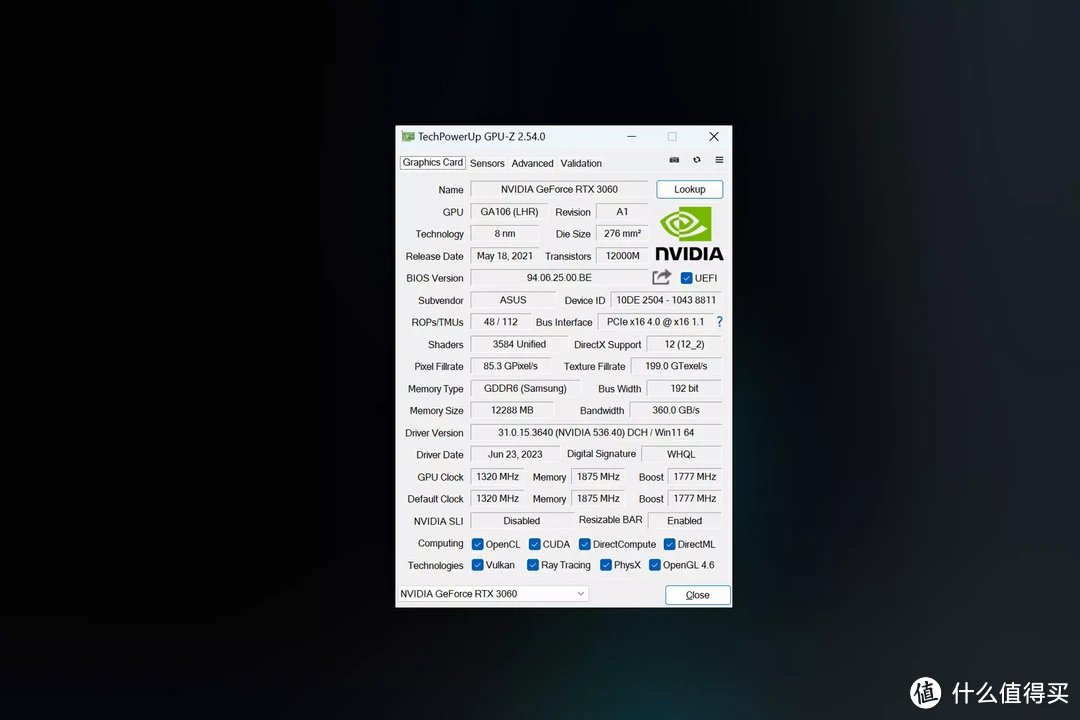Click the Lookup button
This screenshot has width=1080, height=720.
(x=689, y=189)
